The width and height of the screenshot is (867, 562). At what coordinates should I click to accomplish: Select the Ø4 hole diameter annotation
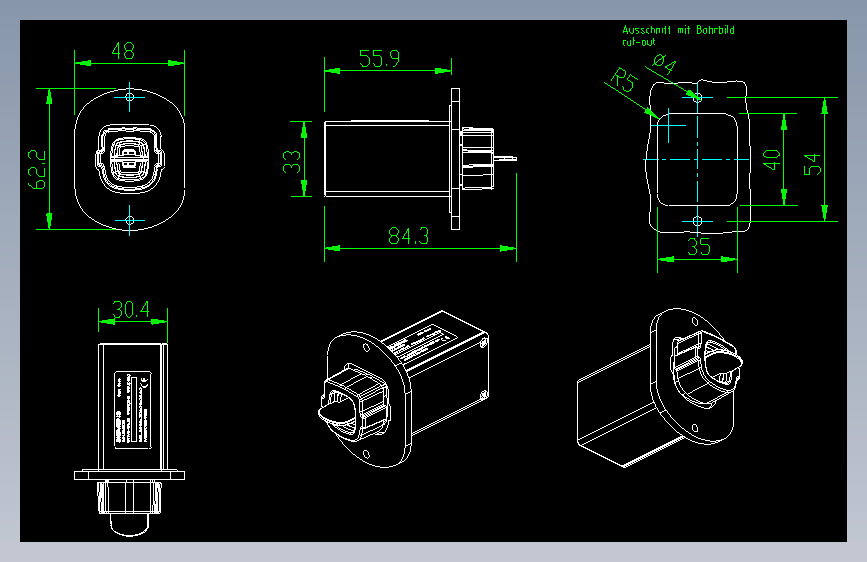point(664,64)
